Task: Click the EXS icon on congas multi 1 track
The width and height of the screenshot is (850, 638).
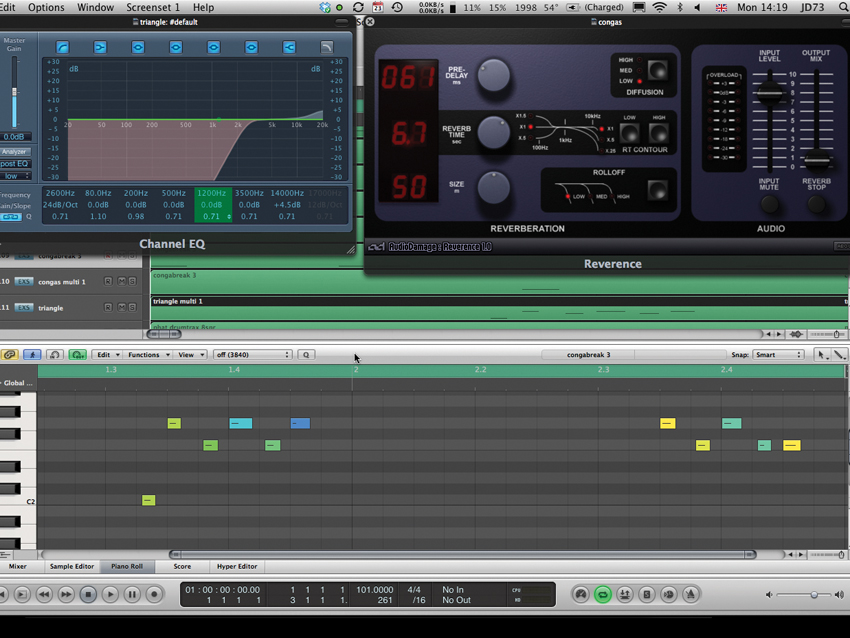Action: (x=23, y=281)
